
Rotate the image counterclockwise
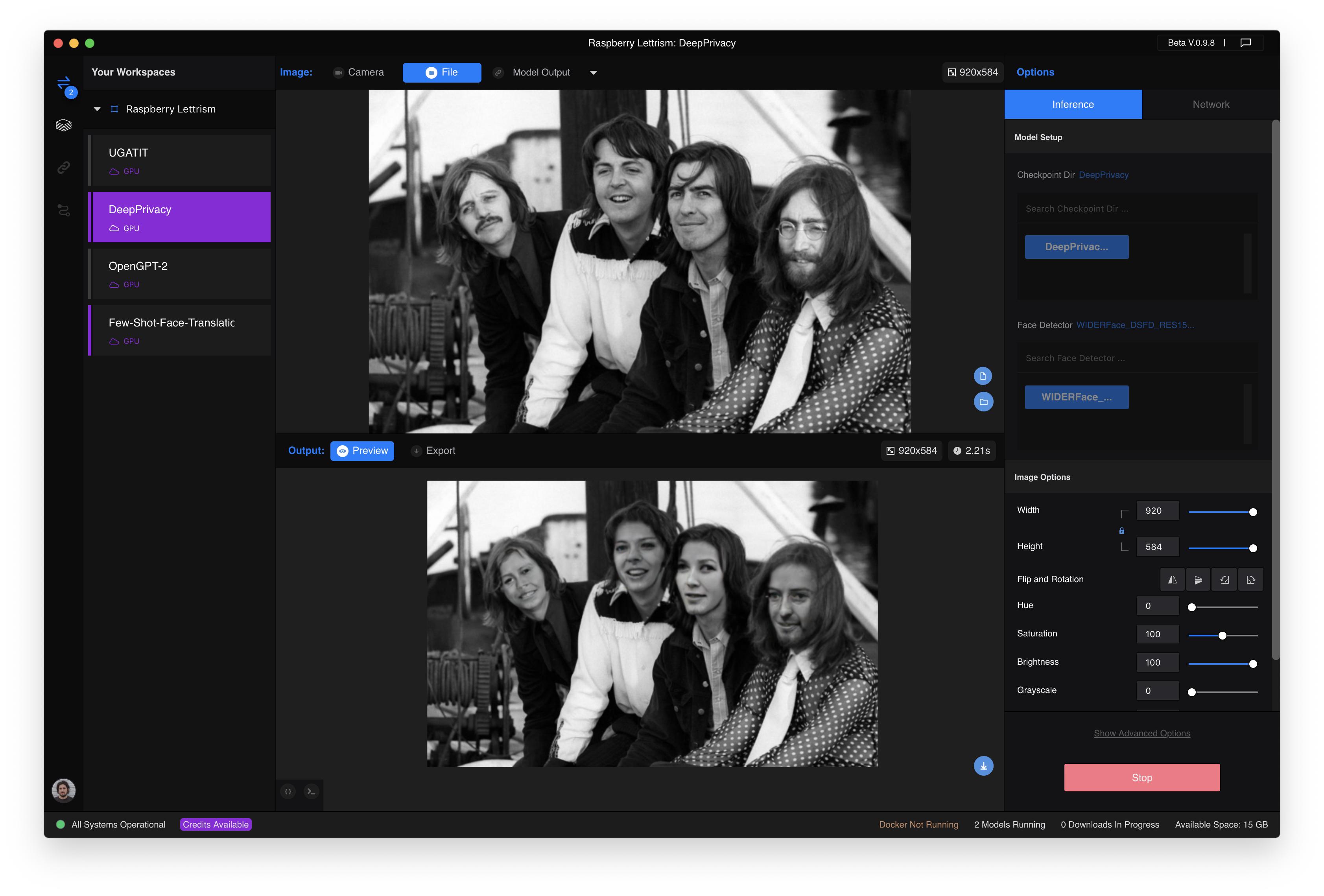[x=1224, y=579]
